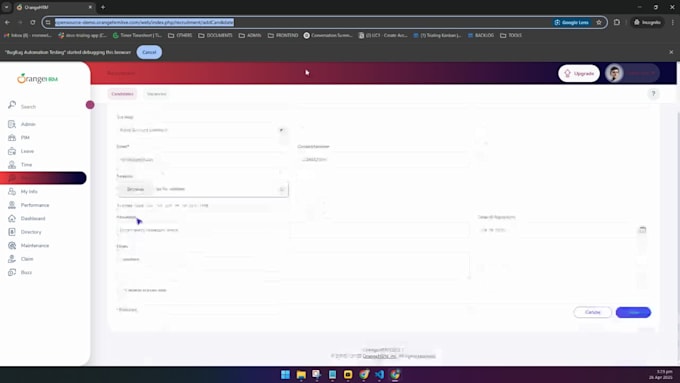Click the blue Save button

pyautogui.click(x=633, y=312)
